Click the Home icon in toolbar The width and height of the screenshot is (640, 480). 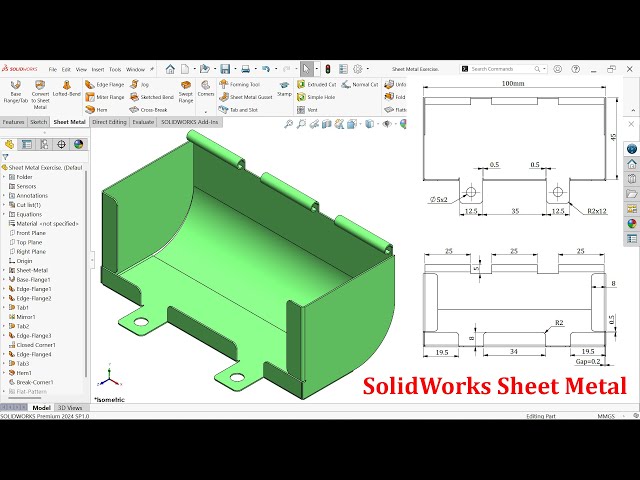(170, 69)
